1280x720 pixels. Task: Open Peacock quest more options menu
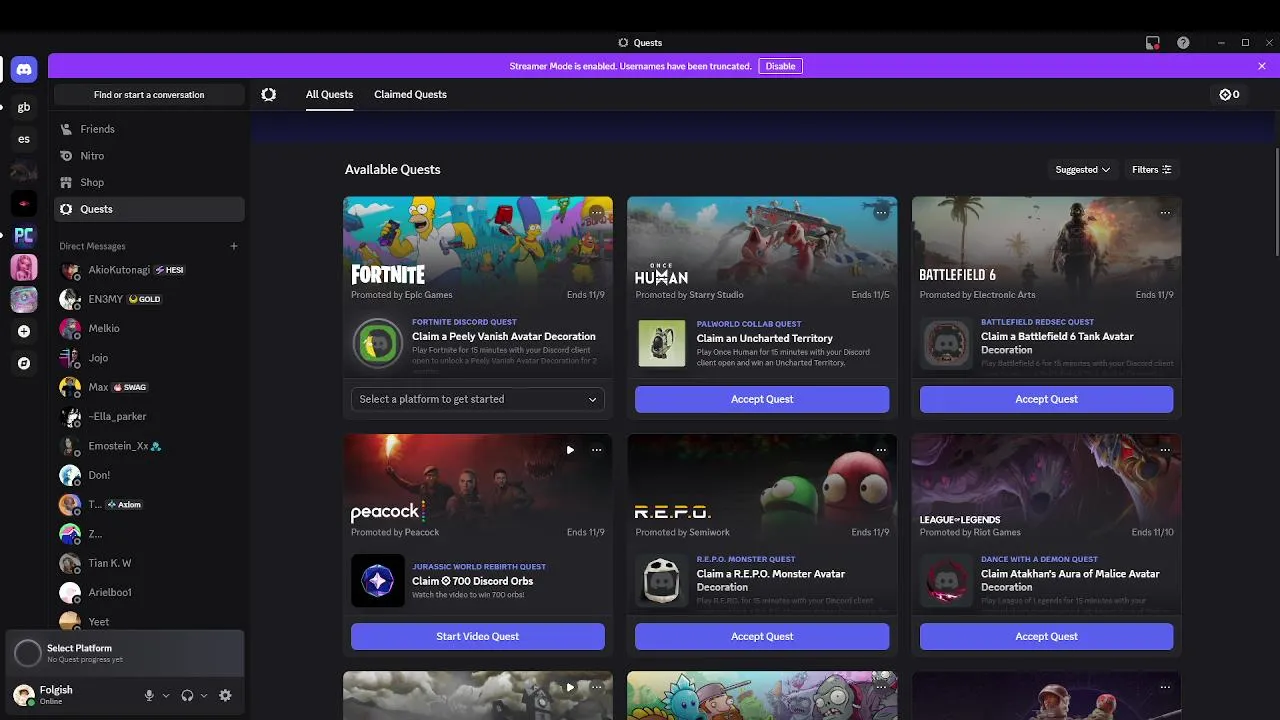(x=597, y=450)
